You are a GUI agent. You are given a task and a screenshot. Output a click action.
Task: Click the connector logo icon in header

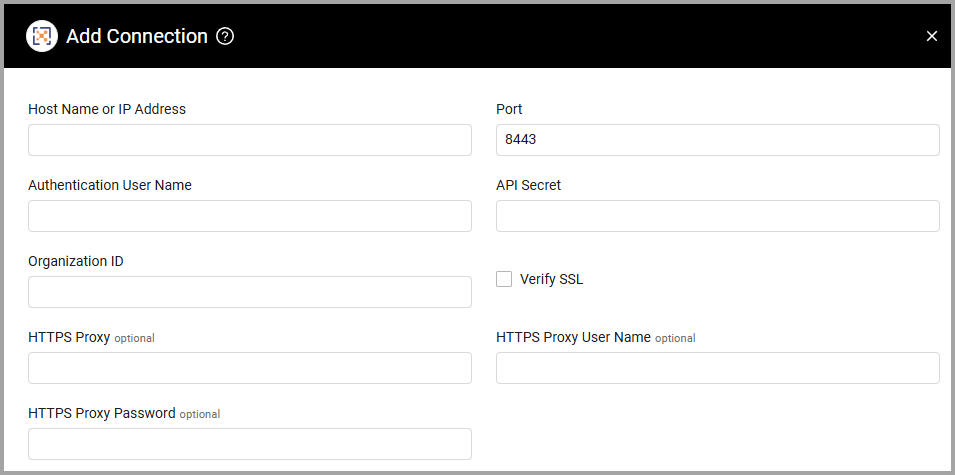tap(41, 37)
